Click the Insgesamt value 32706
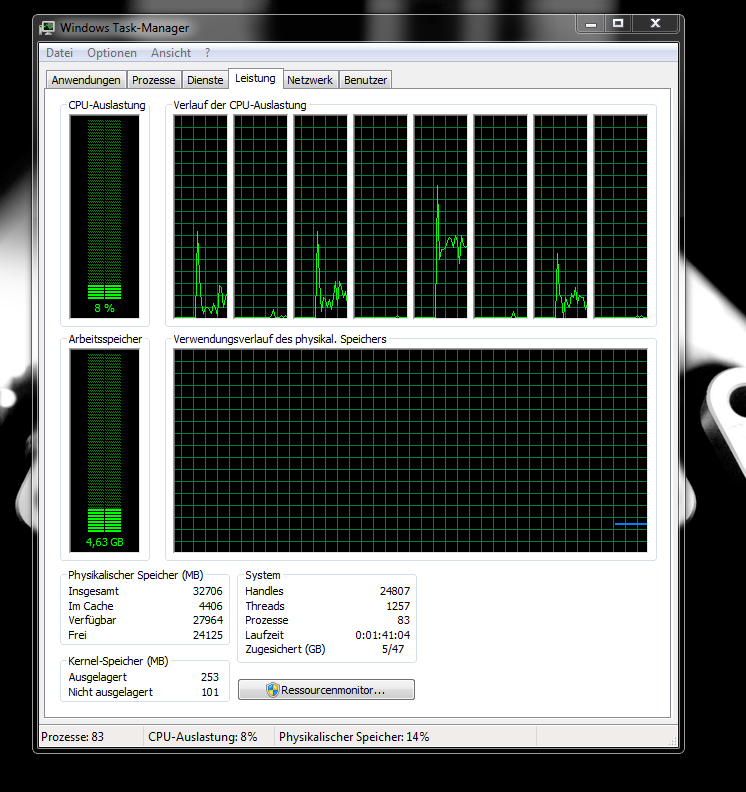Screen dimensions: 746x792 (x=208, y=591)
